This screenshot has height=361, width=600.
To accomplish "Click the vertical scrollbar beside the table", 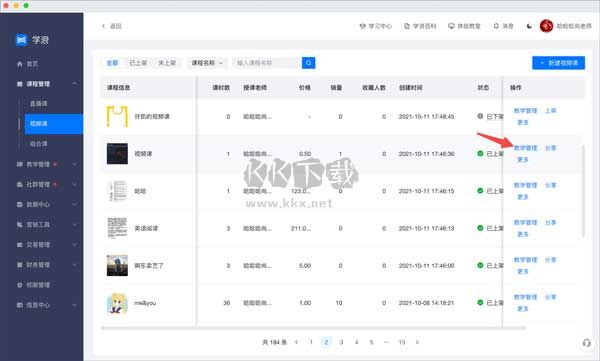I will click(x=583, y=191).
